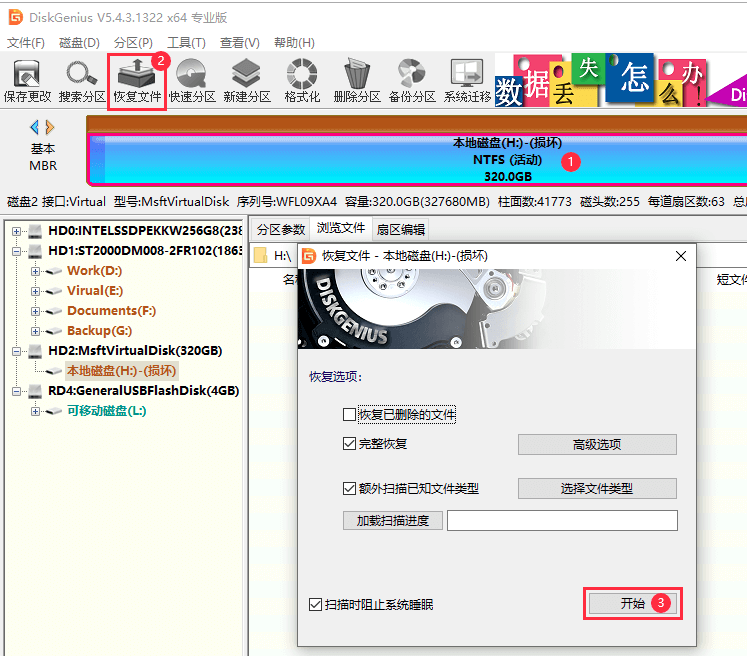
Task: Toggle the 扫描时阻止系统睡眠 checkbox
Action: (x=315, y=605)
